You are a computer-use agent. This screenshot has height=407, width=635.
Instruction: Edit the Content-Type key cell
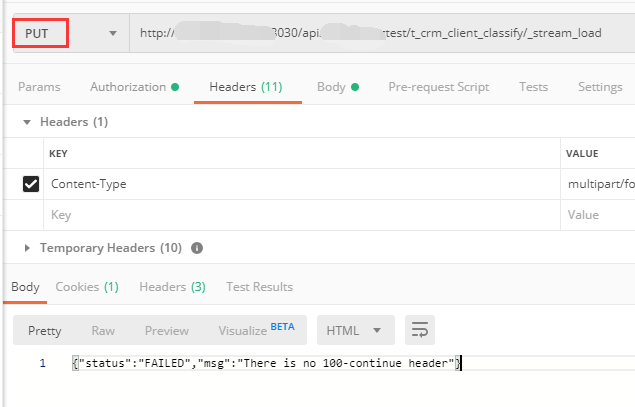[x=302, y=184]
